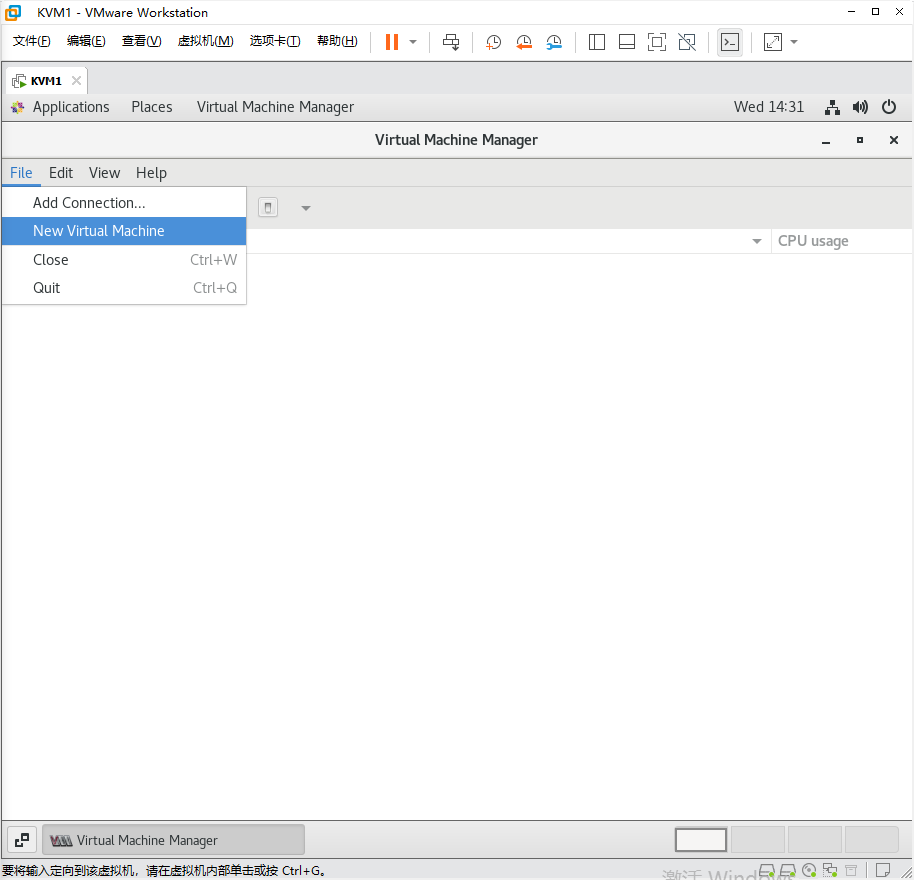
Task: Open the message log icon in status bar
Action: click(883, 870)
